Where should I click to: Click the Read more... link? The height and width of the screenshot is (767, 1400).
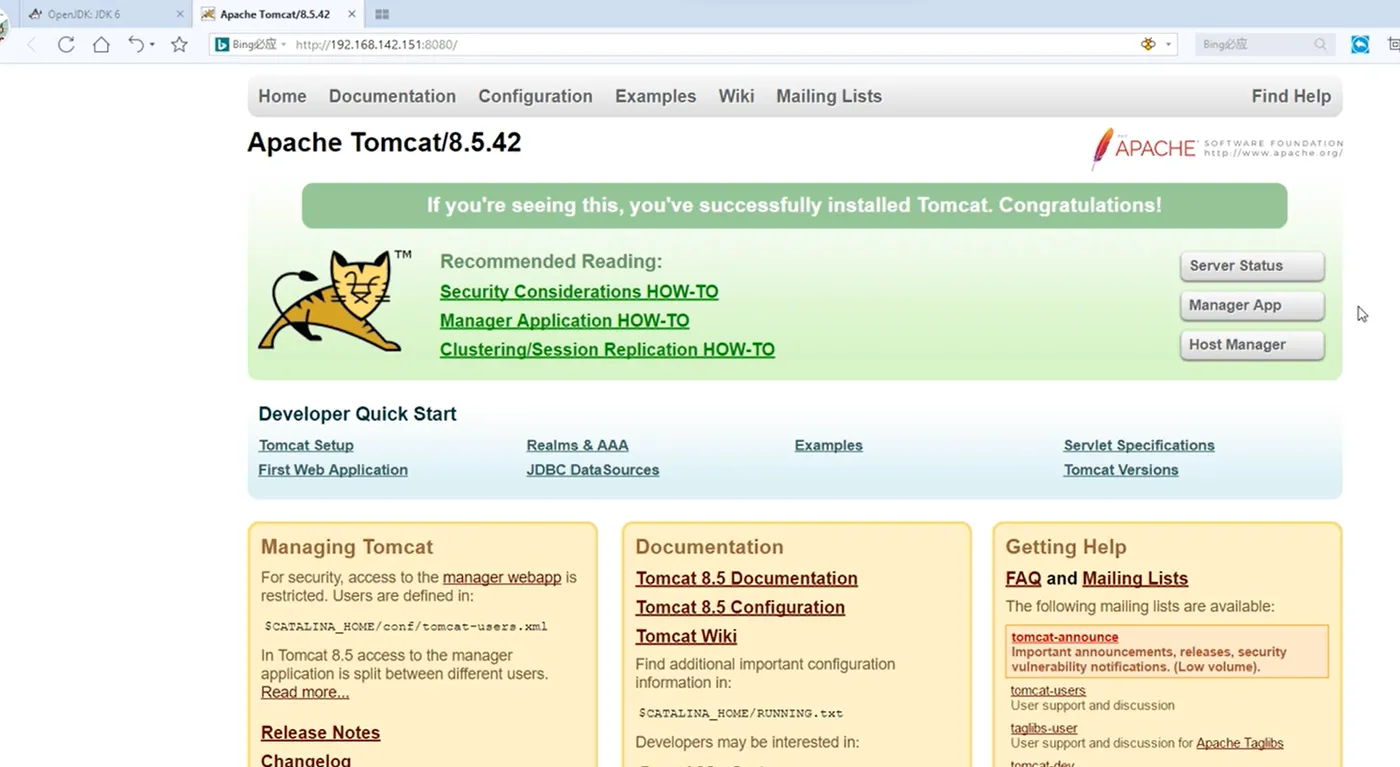tap(305, 692)
